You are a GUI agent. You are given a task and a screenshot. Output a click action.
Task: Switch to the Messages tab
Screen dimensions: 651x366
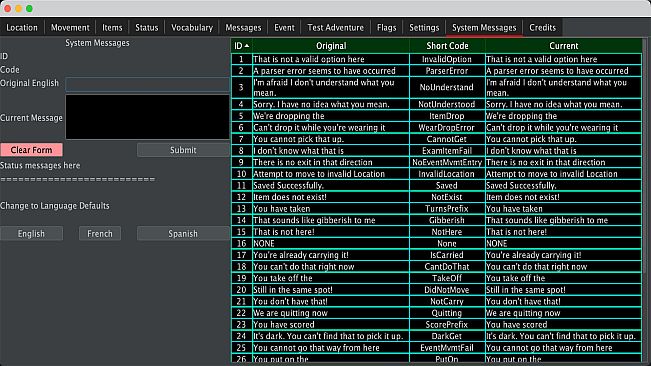(x=243, y=28)
